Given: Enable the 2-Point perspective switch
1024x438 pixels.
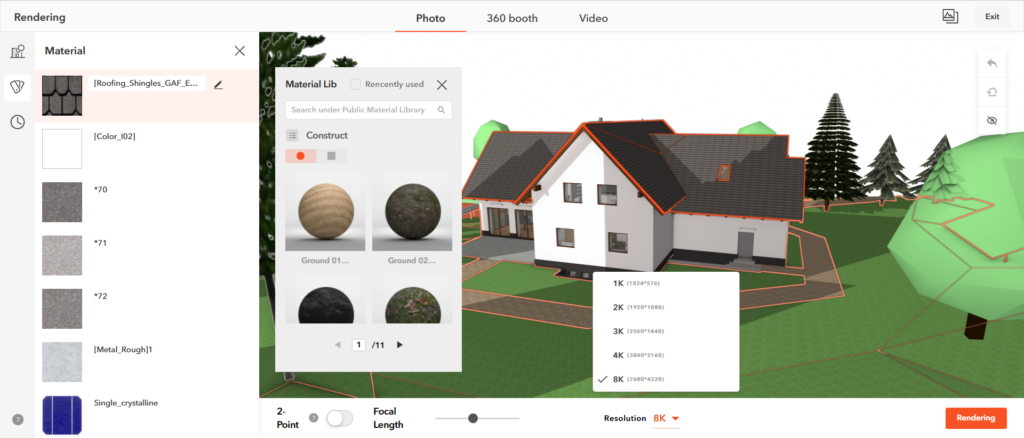Looking at the screenshot, I should [x=340, y=418].
